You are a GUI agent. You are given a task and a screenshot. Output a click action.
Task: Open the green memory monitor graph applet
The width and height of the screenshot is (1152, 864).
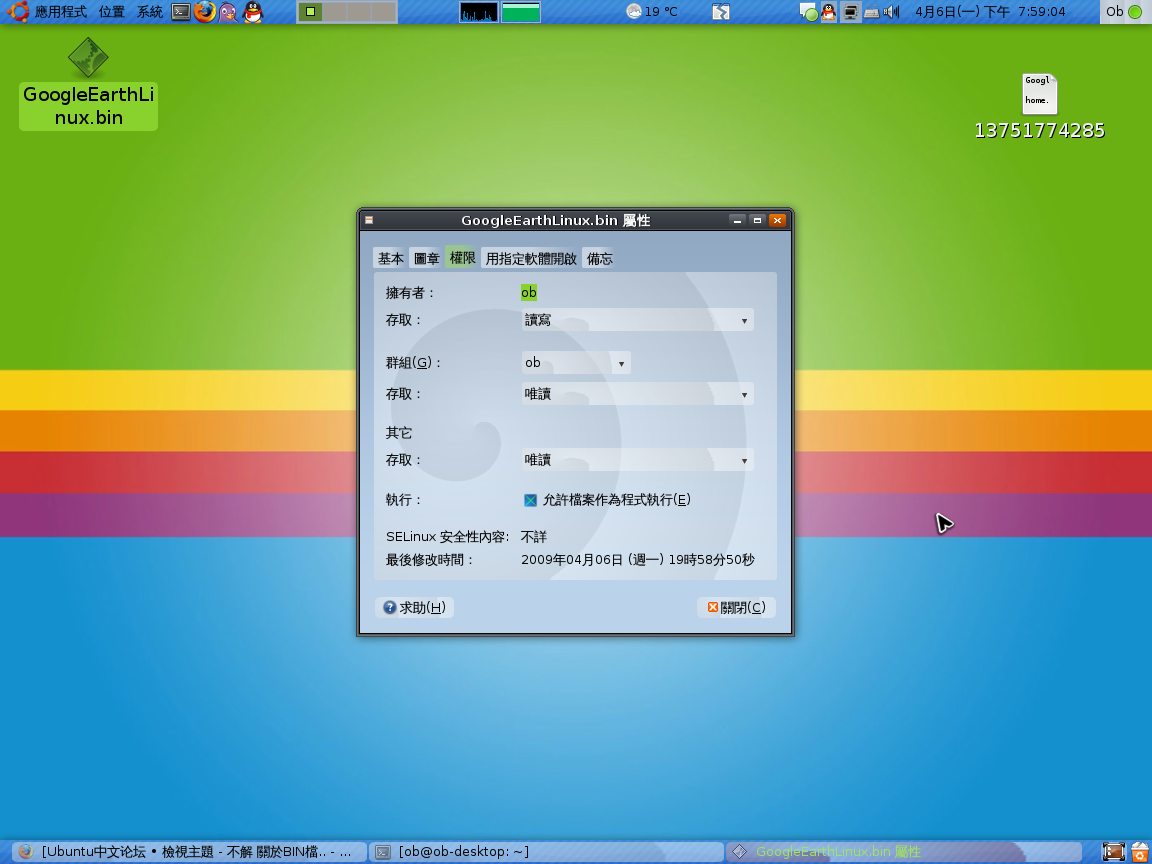click(x=521, y=12)
